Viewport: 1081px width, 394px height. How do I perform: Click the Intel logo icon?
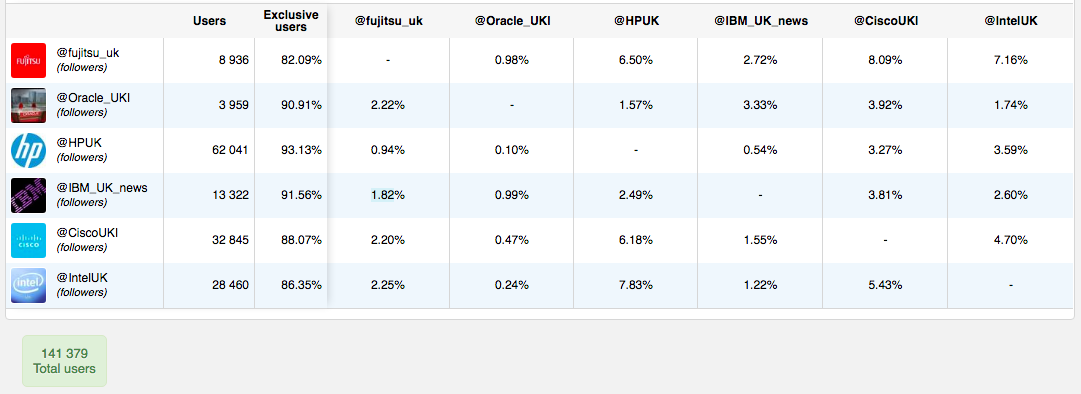pos(28,285)
